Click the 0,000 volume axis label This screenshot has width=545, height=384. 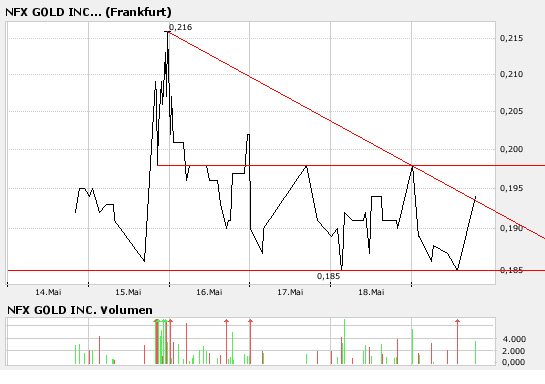(x=514, y=362)
